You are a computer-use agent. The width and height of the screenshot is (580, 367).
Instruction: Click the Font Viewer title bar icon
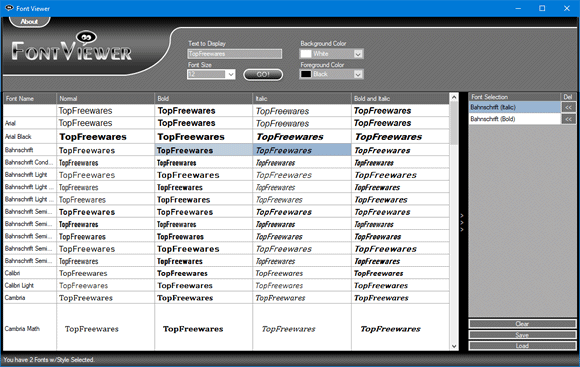9,8
